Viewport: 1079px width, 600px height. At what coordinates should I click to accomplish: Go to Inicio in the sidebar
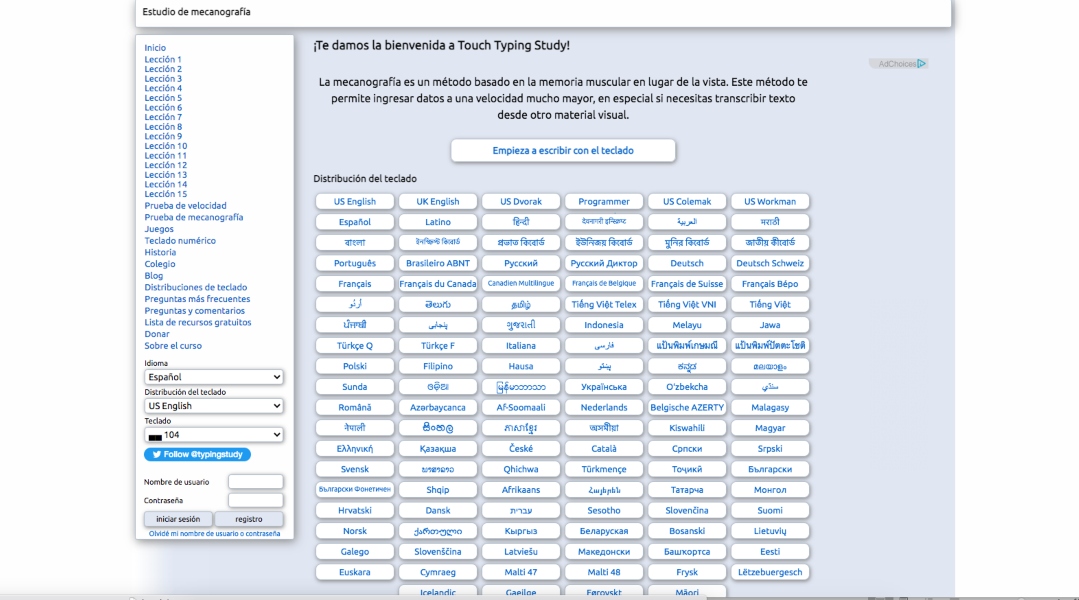pyautogui.click(x=155, y=47)
